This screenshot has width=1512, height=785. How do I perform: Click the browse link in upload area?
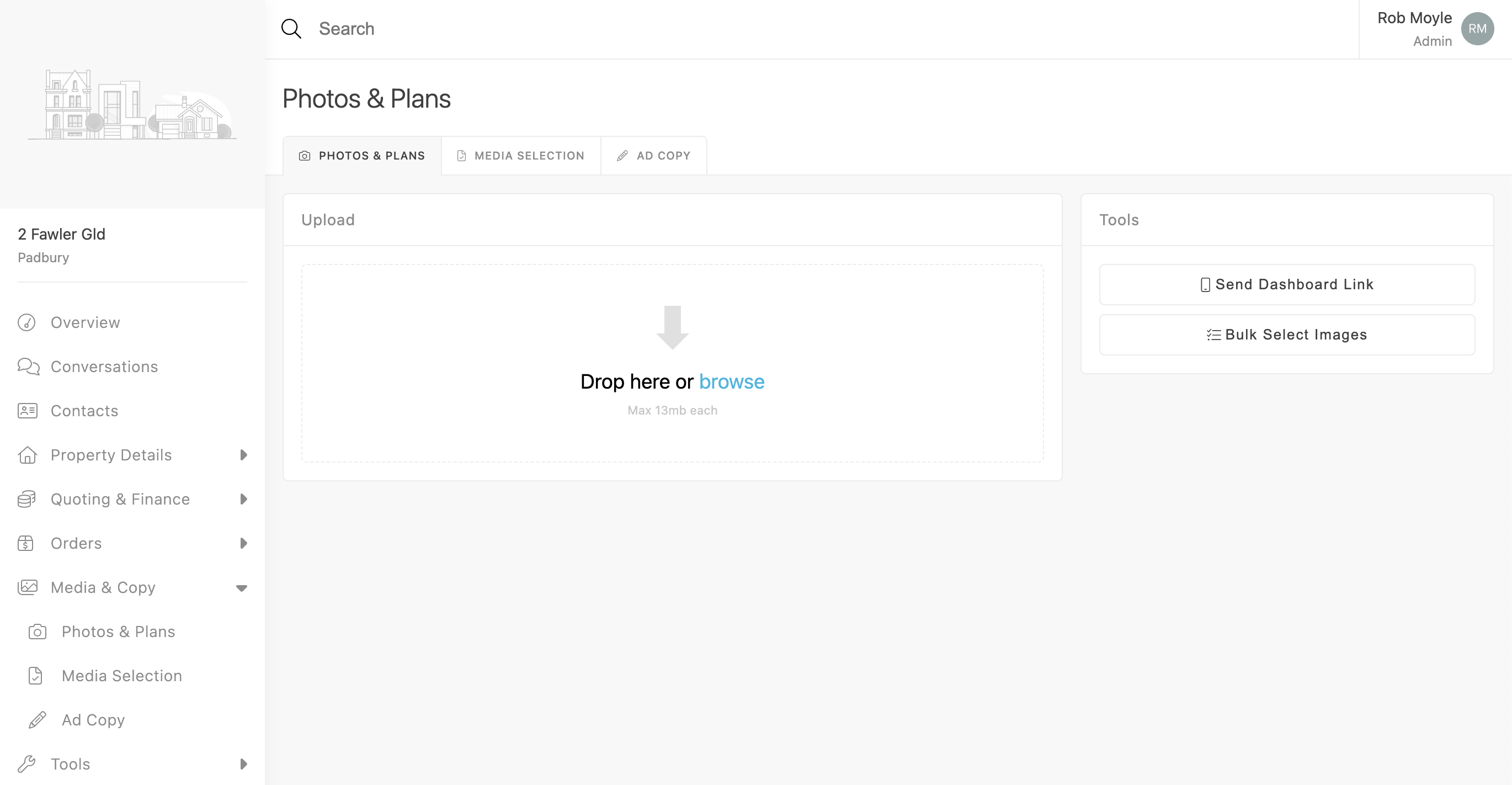731,381
